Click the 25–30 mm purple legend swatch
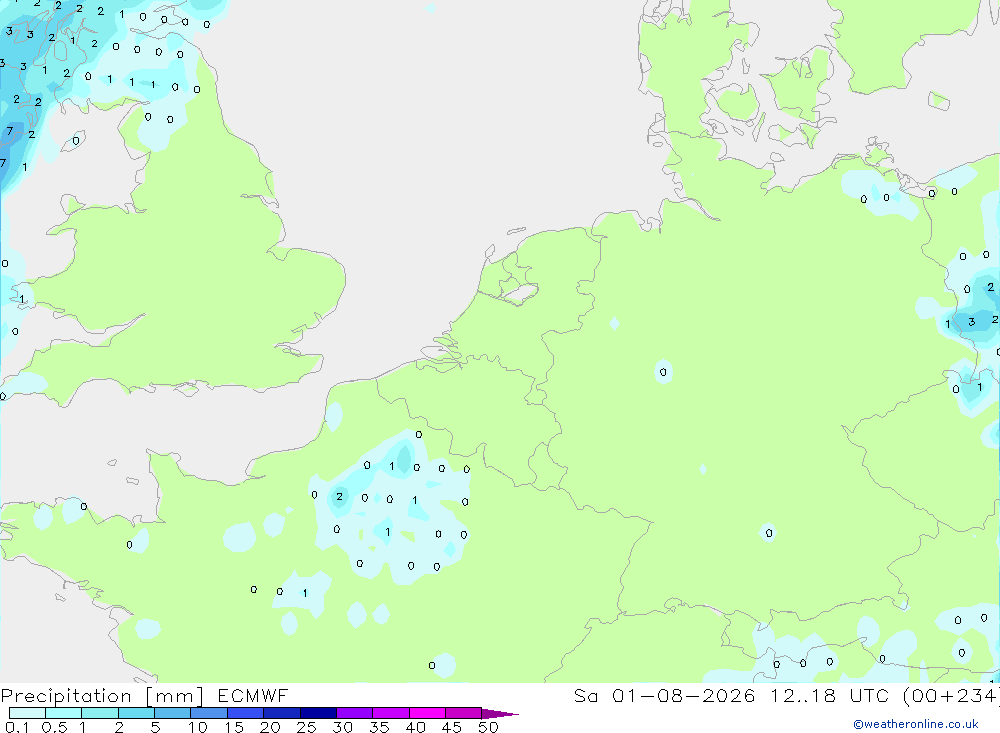The height and width of the screenshot is (733, 1000). click(318, 713)
